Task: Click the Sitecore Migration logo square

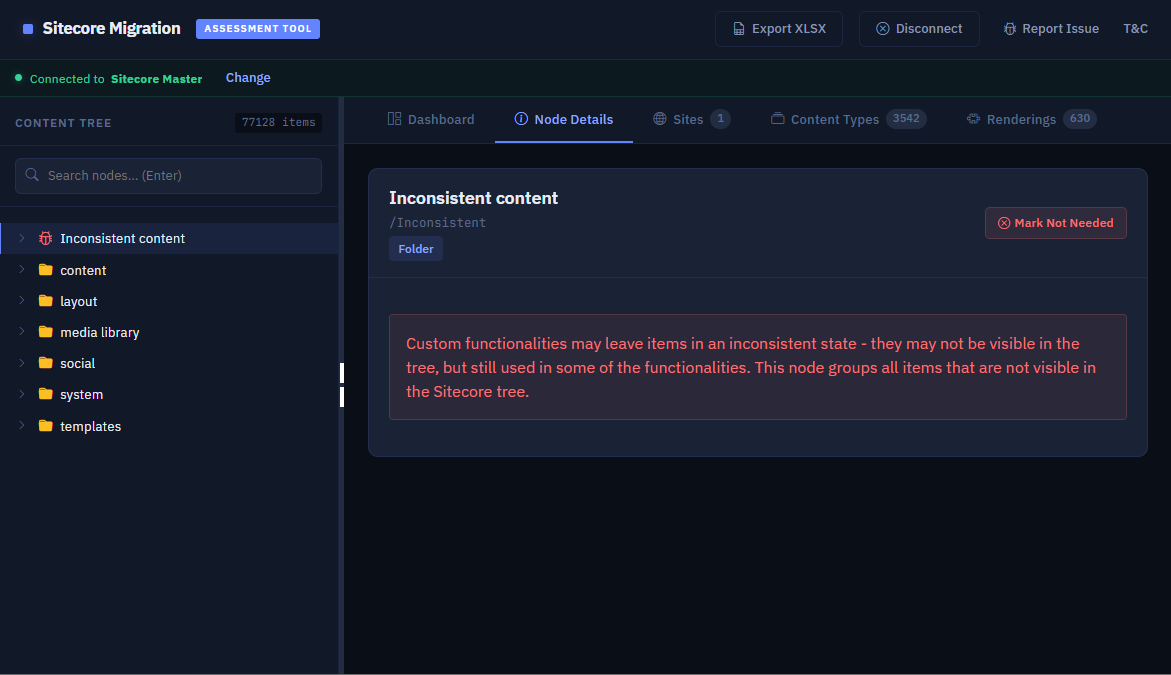Action: pos(28,29)
